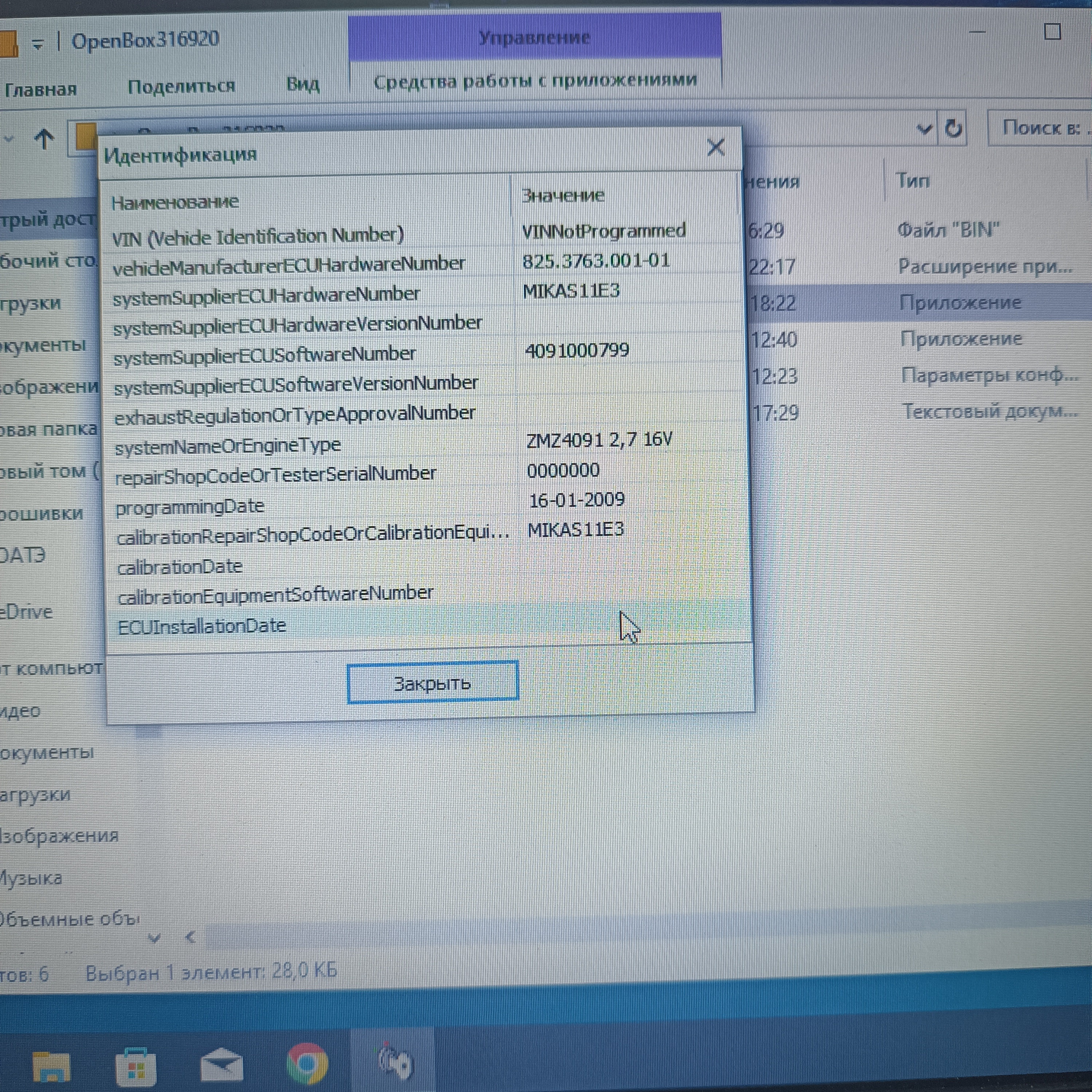Select the Музыка item in sidebar
Screen dimensions: 1092x1092
(x=31, y=878)
